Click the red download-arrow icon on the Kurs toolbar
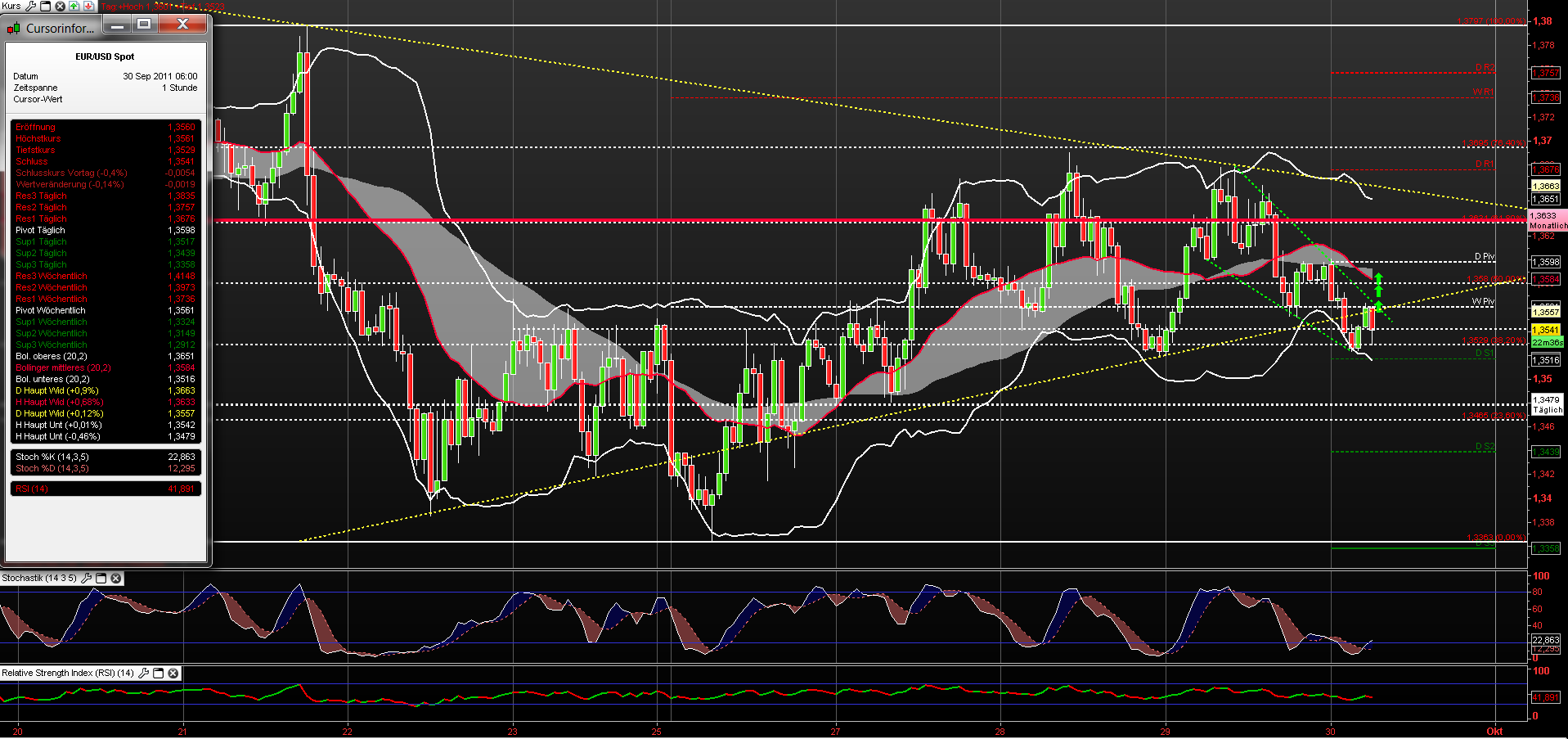Viewport: 1568px width, 739px height. [88, 6]
